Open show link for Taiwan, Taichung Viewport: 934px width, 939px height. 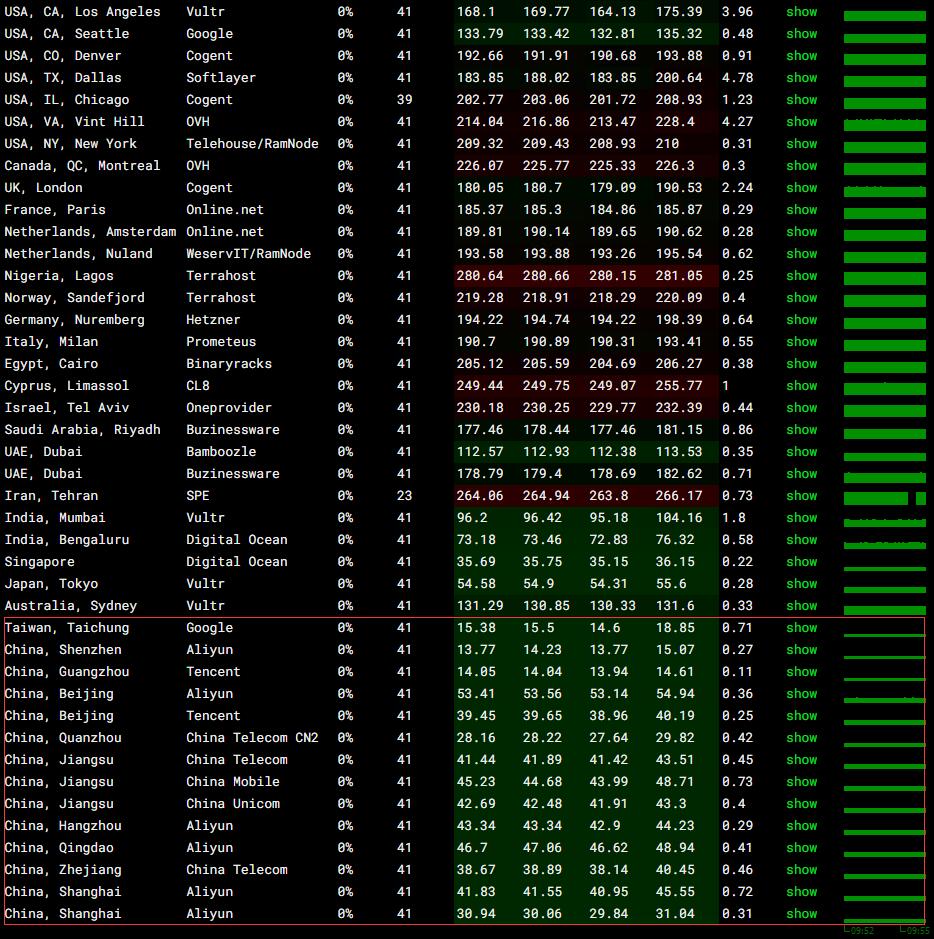pos(801,628)
